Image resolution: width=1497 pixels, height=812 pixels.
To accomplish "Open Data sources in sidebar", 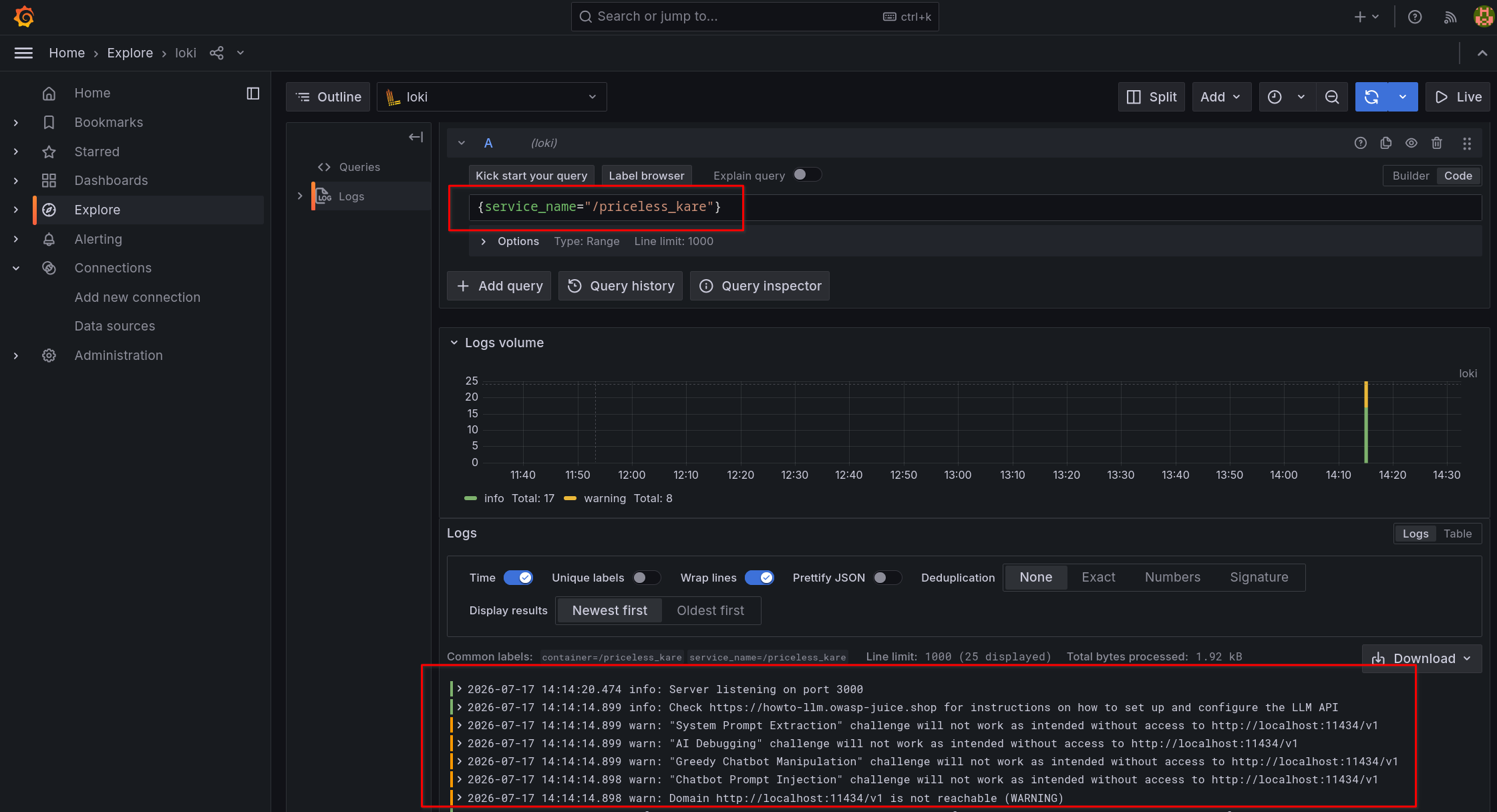I will 115,326.
